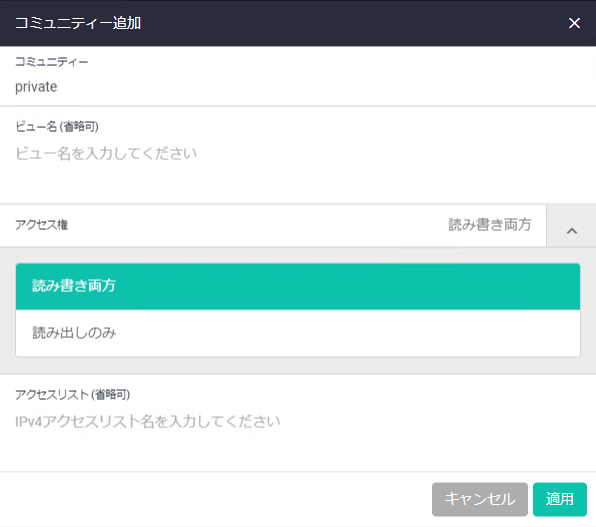Click the 適用 button
Image resolution: width=596 pixels, height=527 pixels.
[x=560, y=499]
